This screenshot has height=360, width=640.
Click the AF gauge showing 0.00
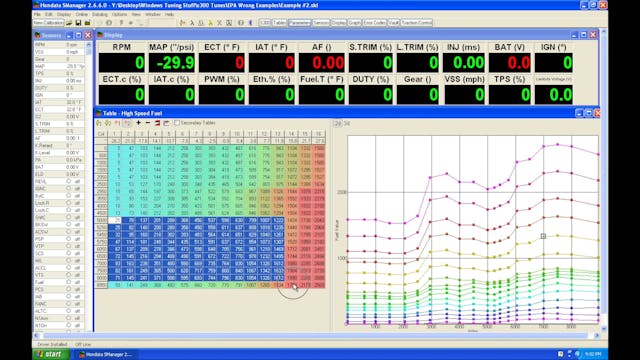point(322,63)
